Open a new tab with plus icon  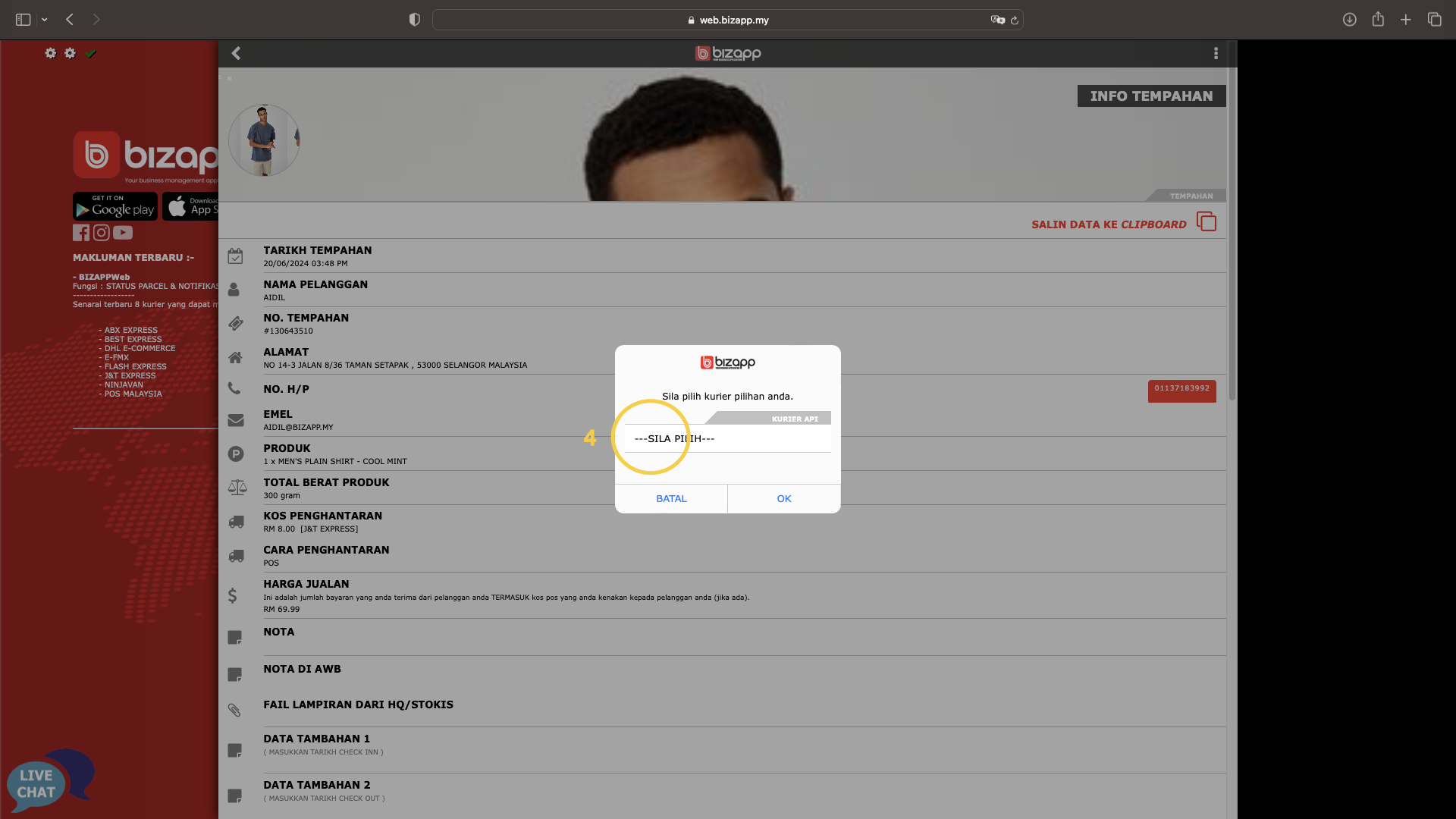click(1405, 20)
